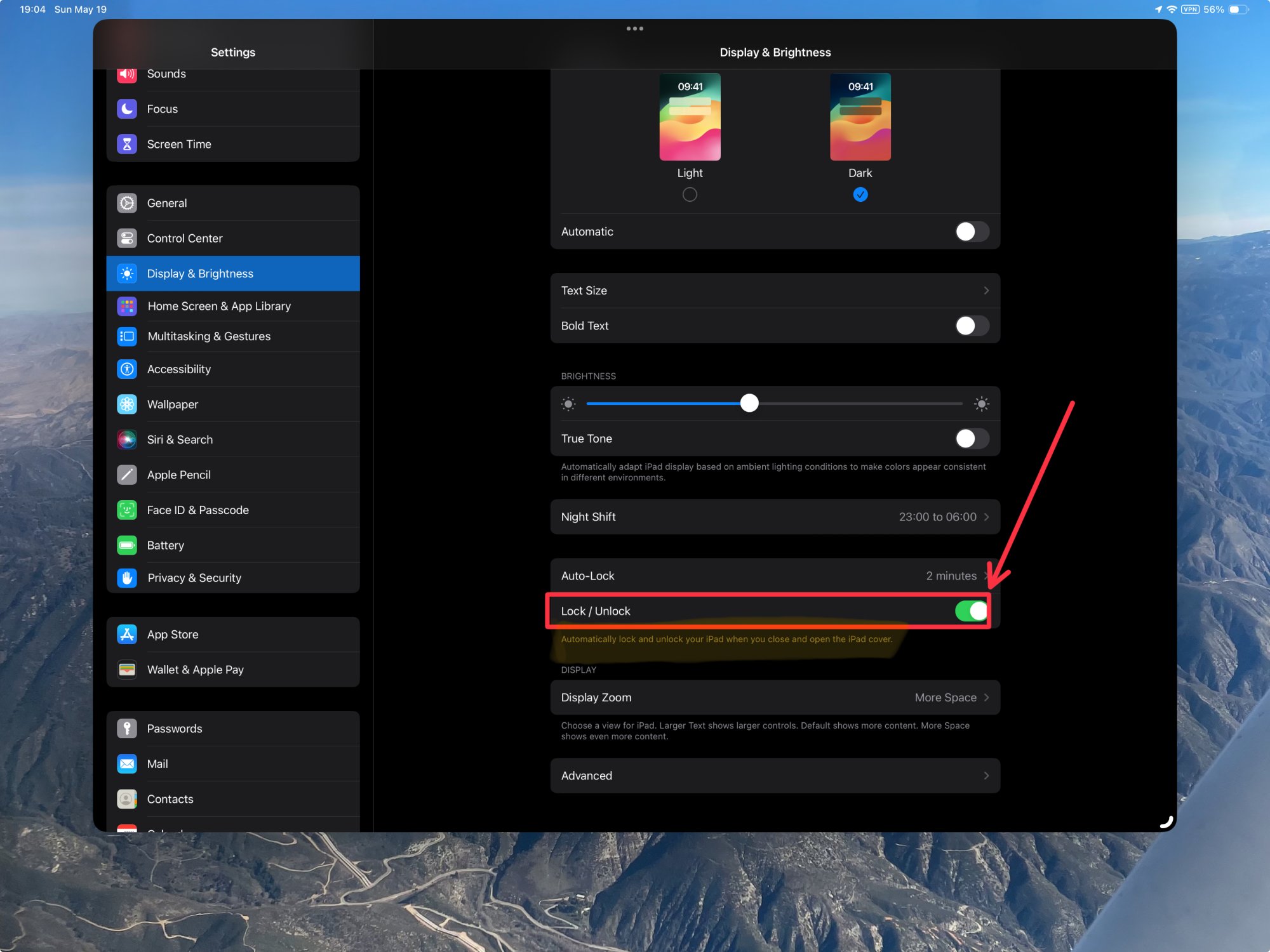Open the Advanced display settings
Image resolution: width=1270 pixels, height=952 pixels.
(x=775, y=776)
